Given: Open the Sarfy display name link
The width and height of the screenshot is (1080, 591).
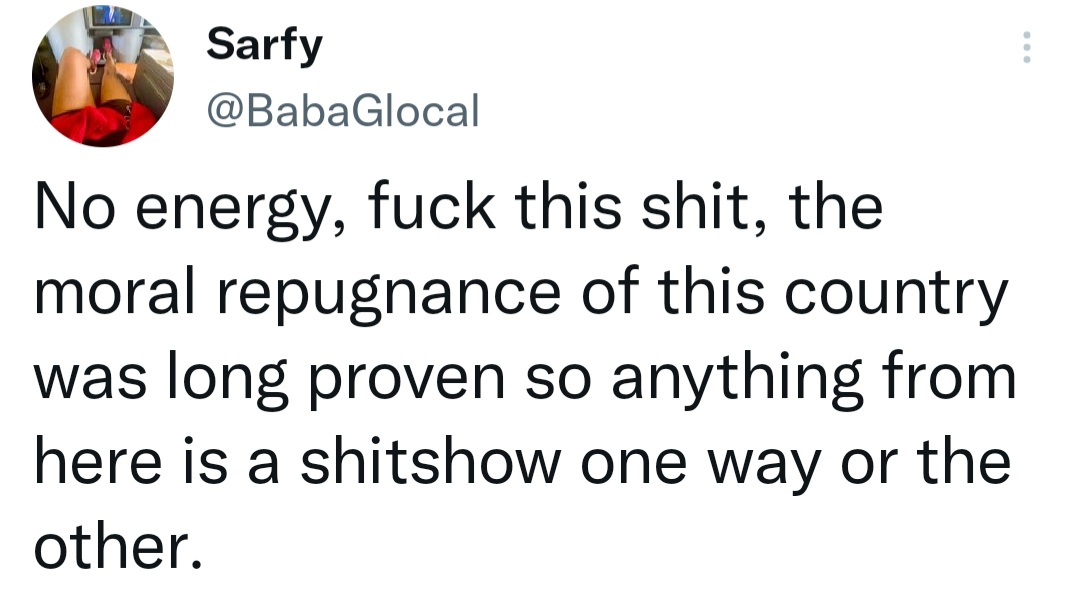Looking at the screenshot, I should coord(264,46).
